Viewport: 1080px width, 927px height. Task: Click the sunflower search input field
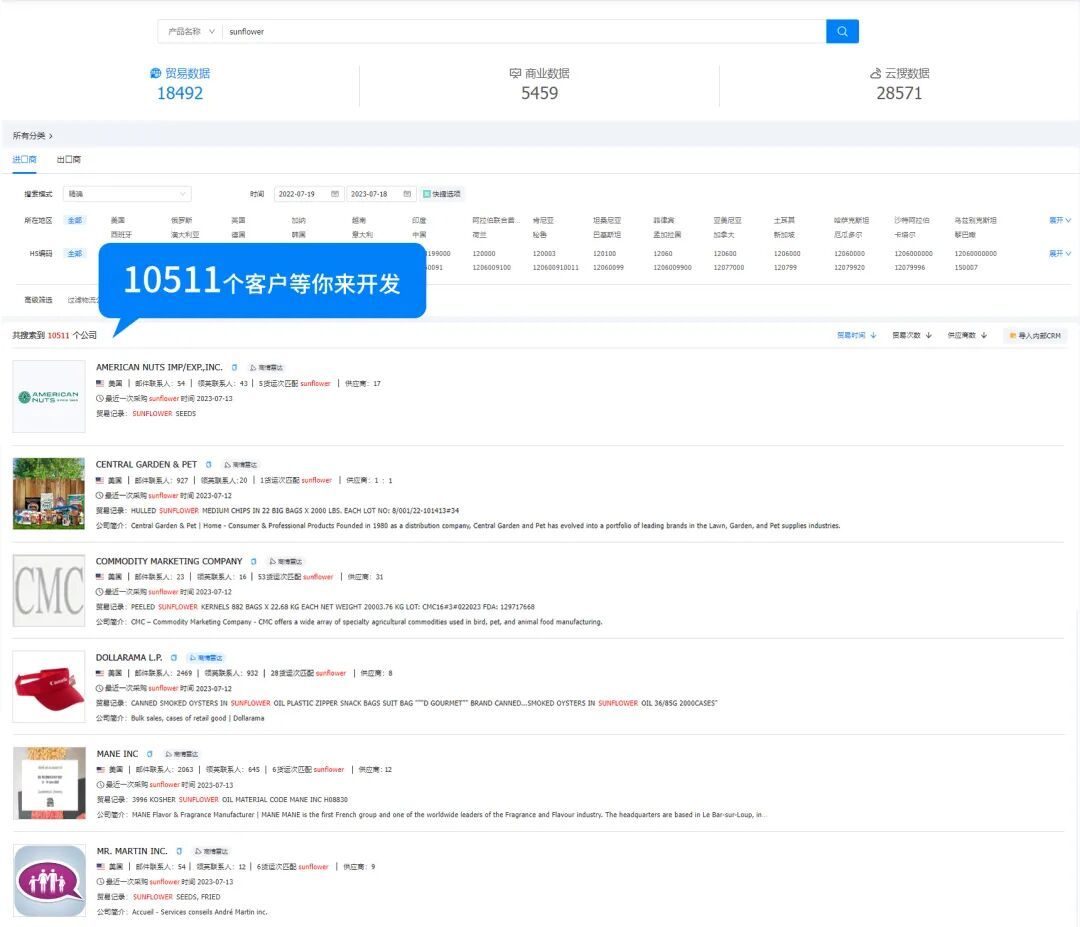523,32
